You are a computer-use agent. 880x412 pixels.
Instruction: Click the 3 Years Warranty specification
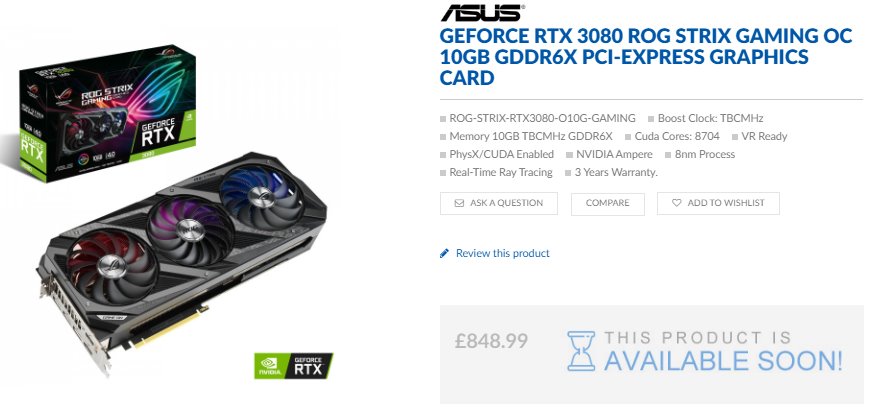point(616,172)
